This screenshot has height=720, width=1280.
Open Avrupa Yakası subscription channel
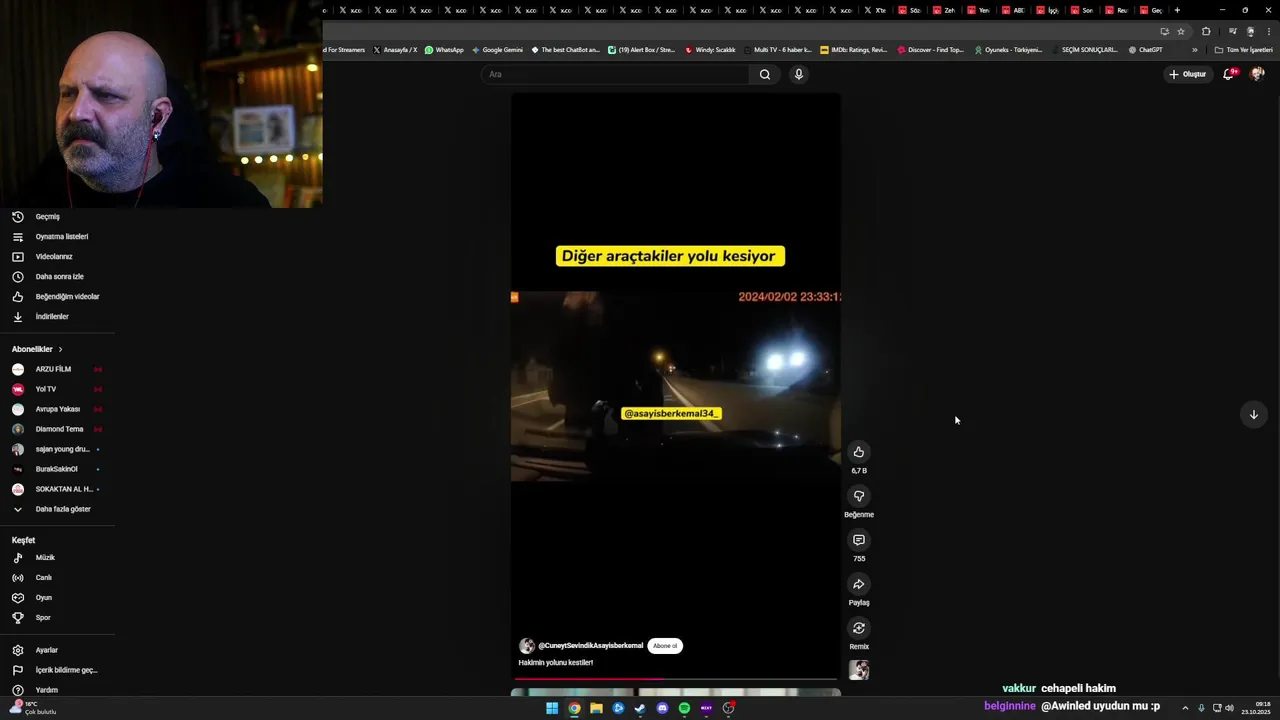[57, 409]
